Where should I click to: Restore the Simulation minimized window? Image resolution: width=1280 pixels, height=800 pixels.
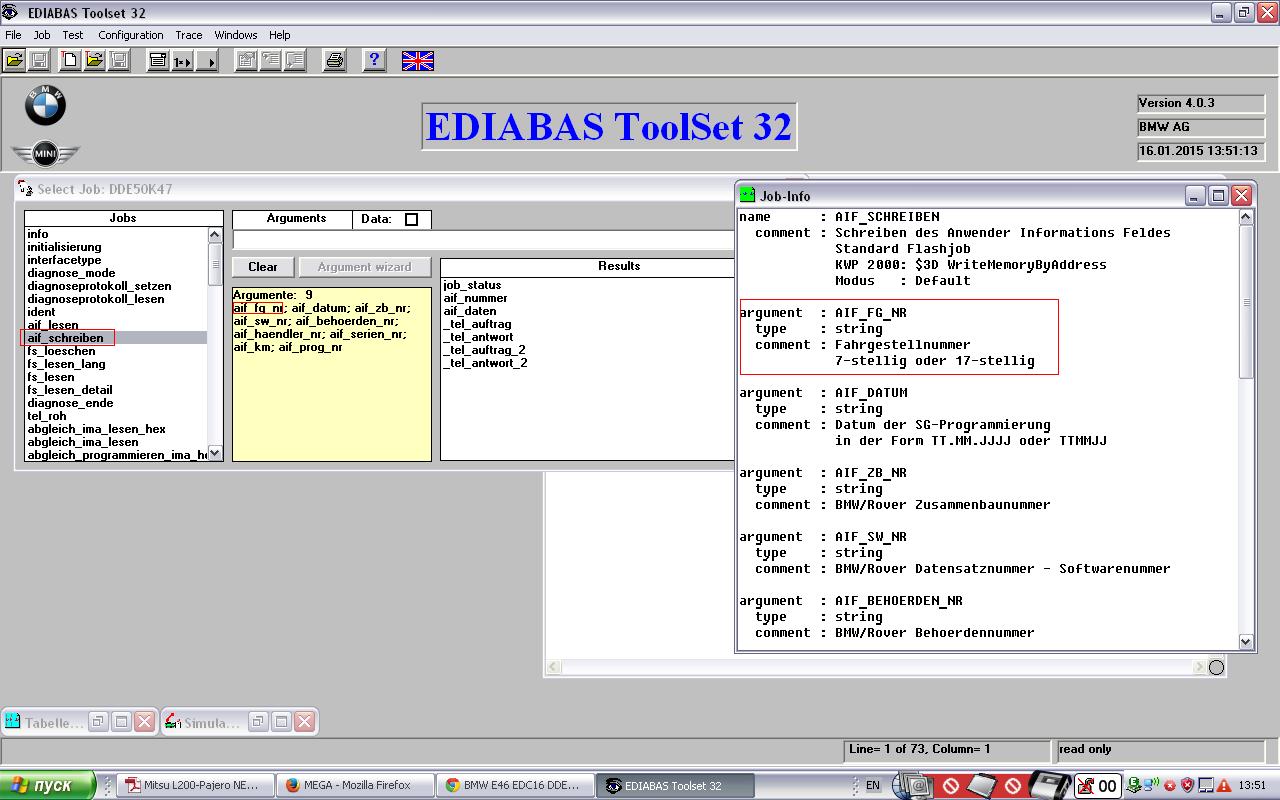coord(258,721)
